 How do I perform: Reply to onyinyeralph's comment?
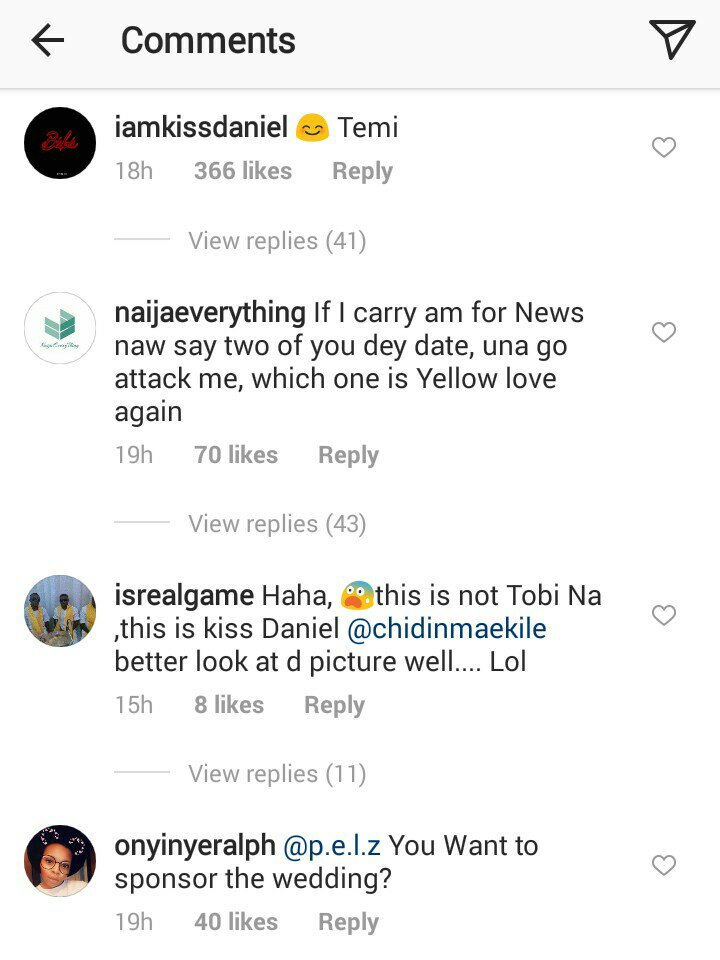[x=348, y=922]
